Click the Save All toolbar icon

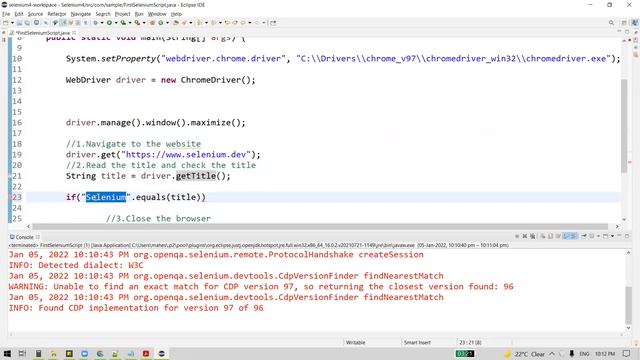pos(27,23)
